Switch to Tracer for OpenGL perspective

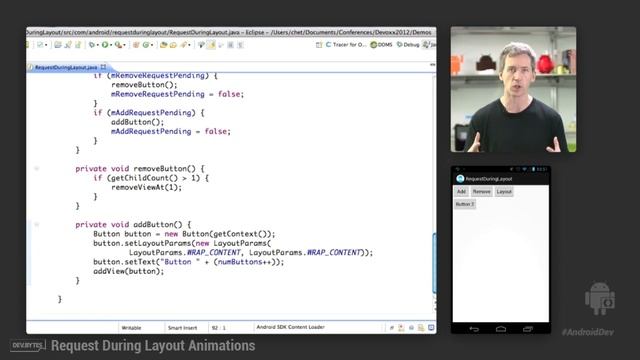pyautogui.click(x=346, y=45)
